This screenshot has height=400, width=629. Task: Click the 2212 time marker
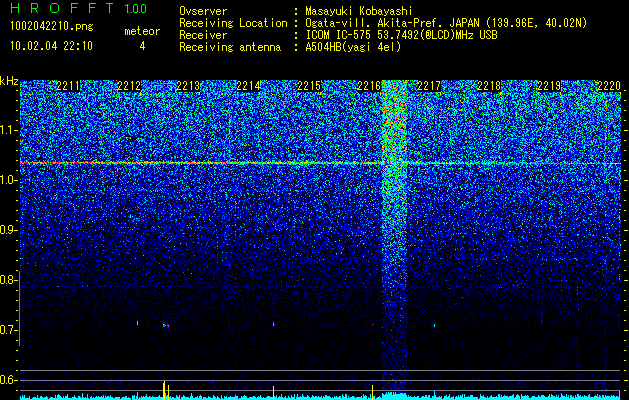[x=129, y=86]
